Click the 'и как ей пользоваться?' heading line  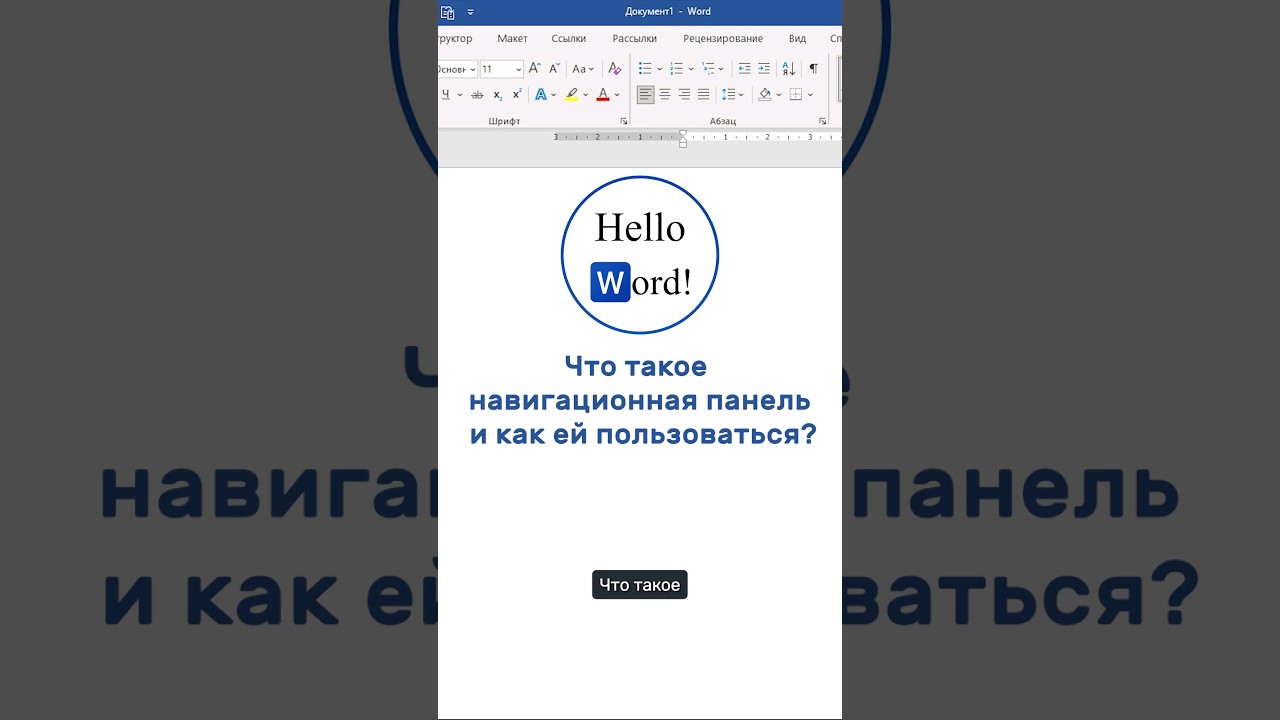pyautogui.click(x=643, y=435)
